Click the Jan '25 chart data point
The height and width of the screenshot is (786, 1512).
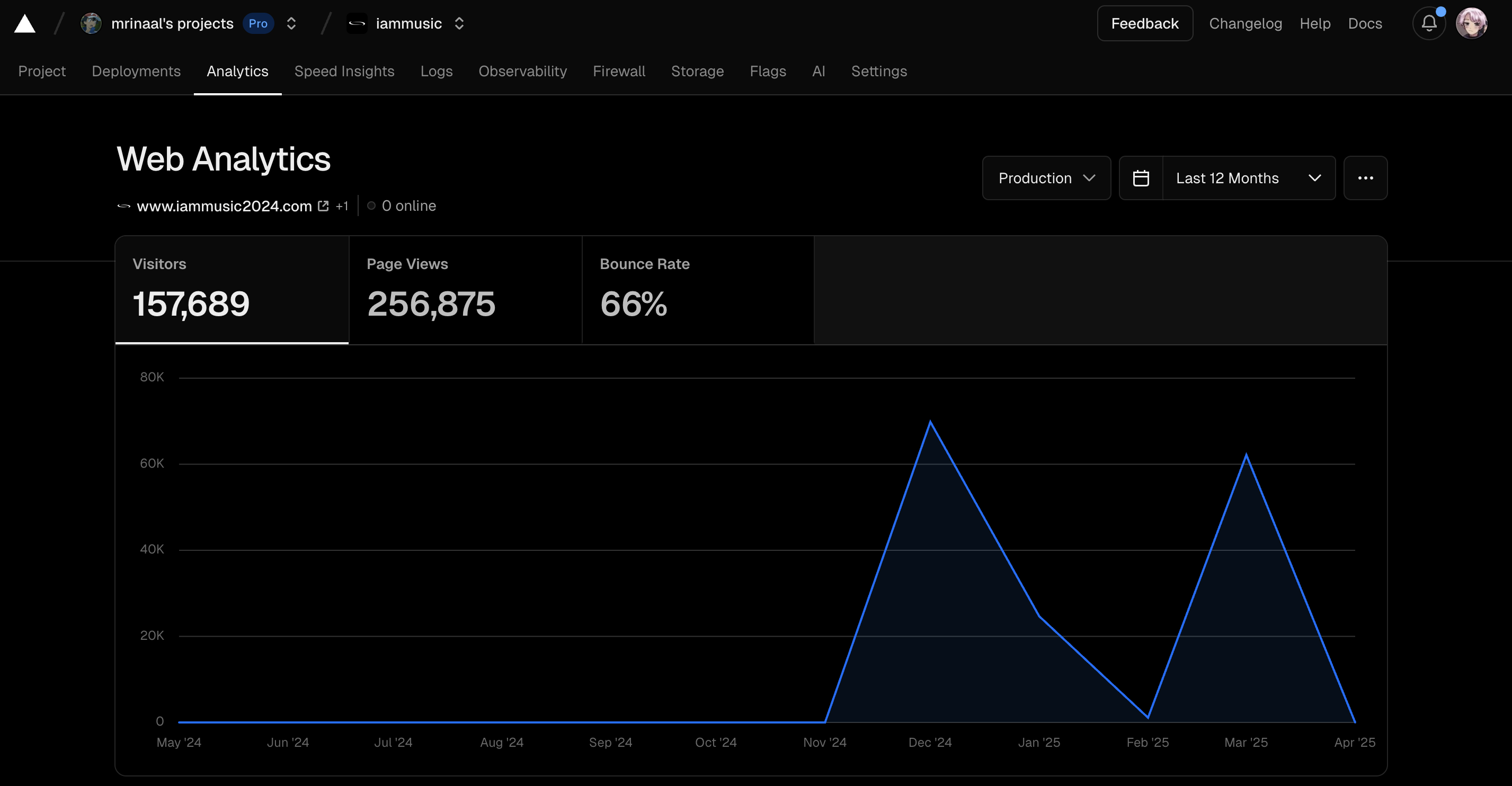(x=1039, y=616)
